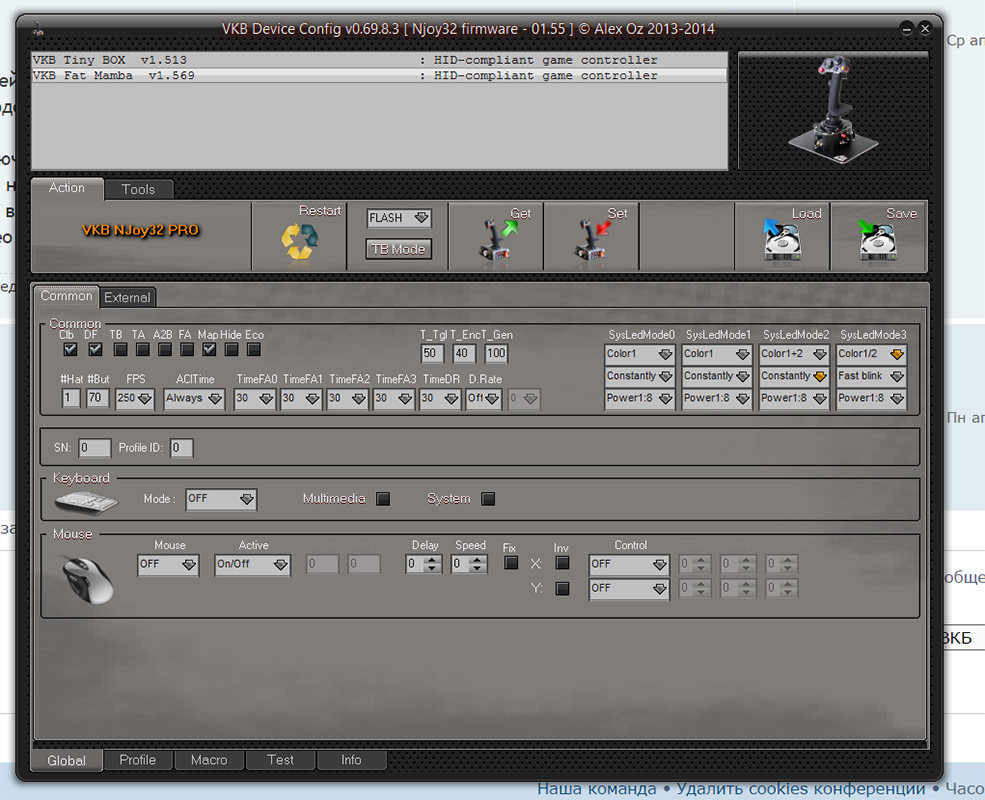Click the SN input field
985x800 pixels.
pyautogui.click(x=94, y=448)
